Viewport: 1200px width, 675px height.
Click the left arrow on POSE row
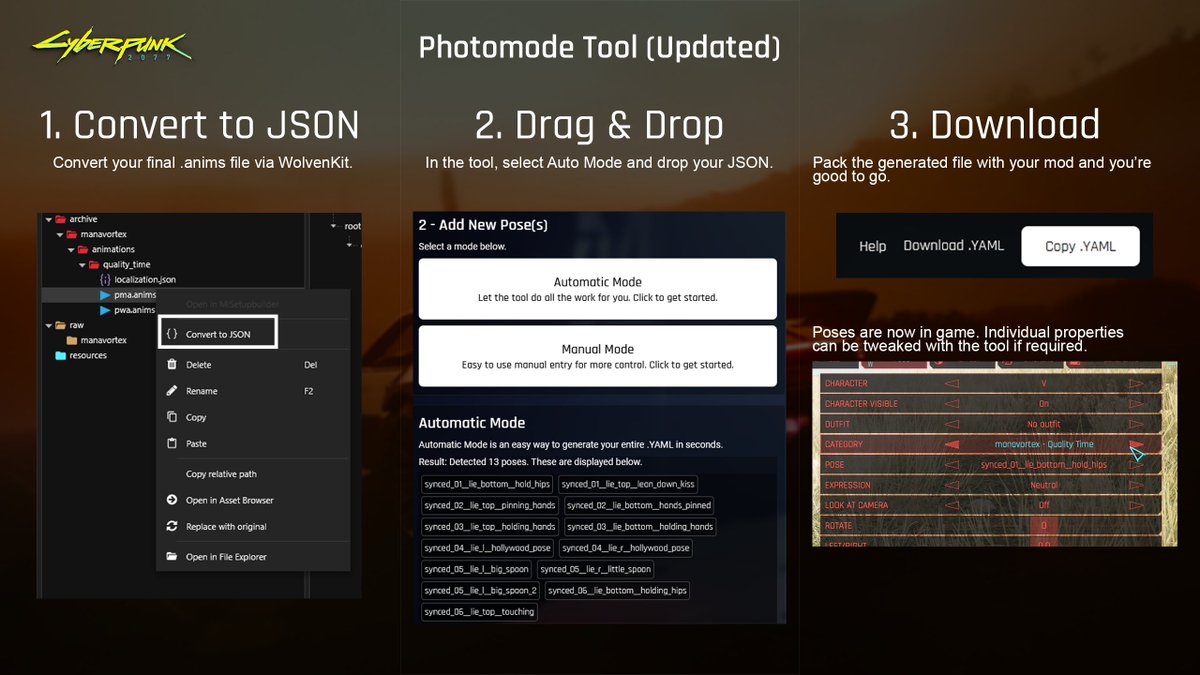pyautogui.click(x=952, y=465)
